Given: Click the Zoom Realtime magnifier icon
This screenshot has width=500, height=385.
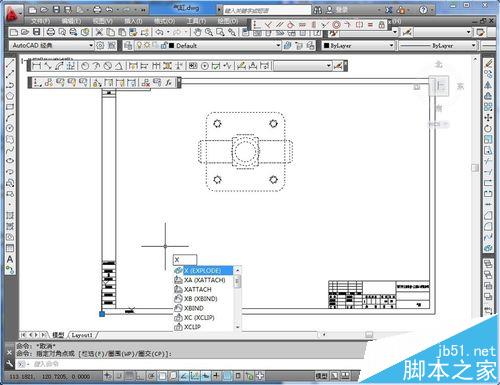Looking at the screenshot, I should point(209,32).
